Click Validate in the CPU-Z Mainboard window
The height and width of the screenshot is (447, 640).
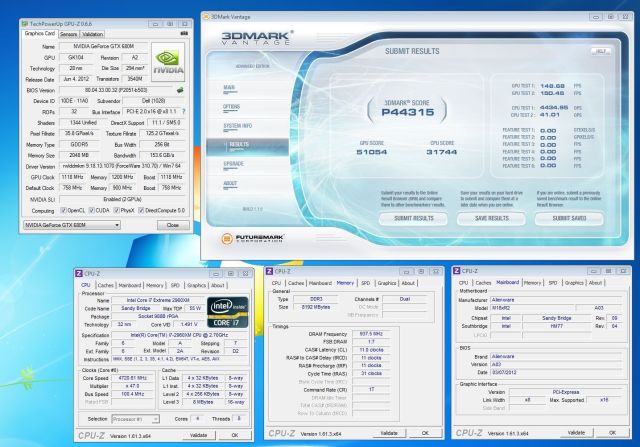(576, 432)
